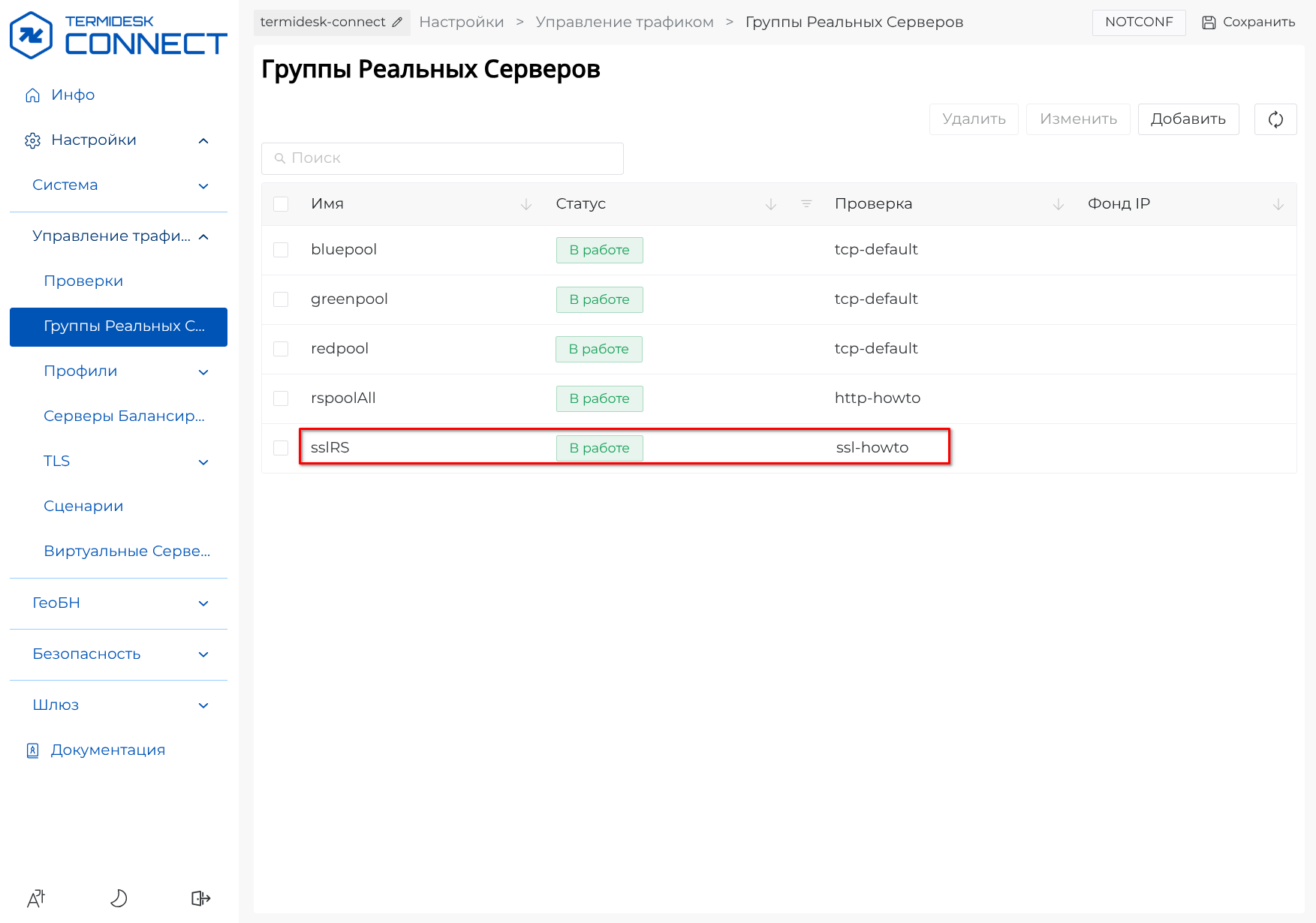The image size is (1316, 923).
Task: Check the bluepool row checkbox
Action: 281,250
